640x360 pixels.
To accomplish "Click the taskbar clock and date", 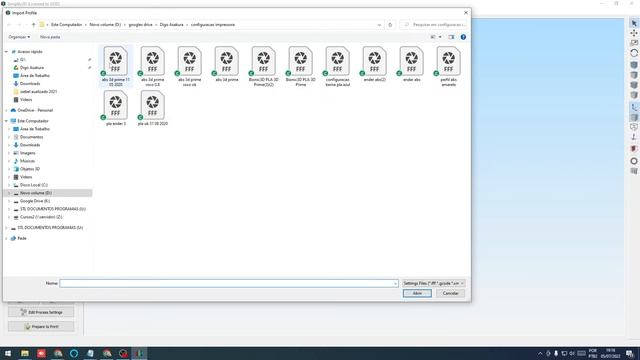I will click(610, 353).
